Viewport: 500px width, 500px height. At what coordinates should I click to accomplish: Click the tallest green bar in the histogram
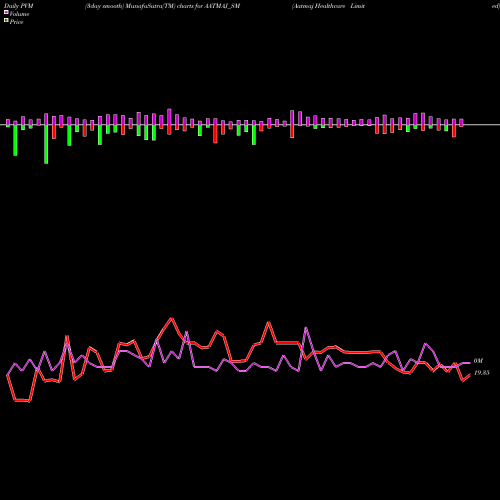coord(46,144)
